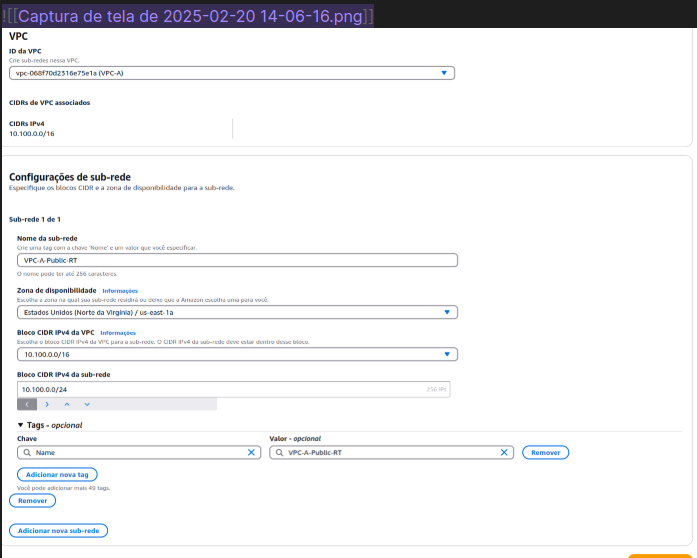This screenshot has height=558, width=697.
Task: Click the left arrow under subnet CIDR
Action: pyautogui.click(x=28, y=404)
